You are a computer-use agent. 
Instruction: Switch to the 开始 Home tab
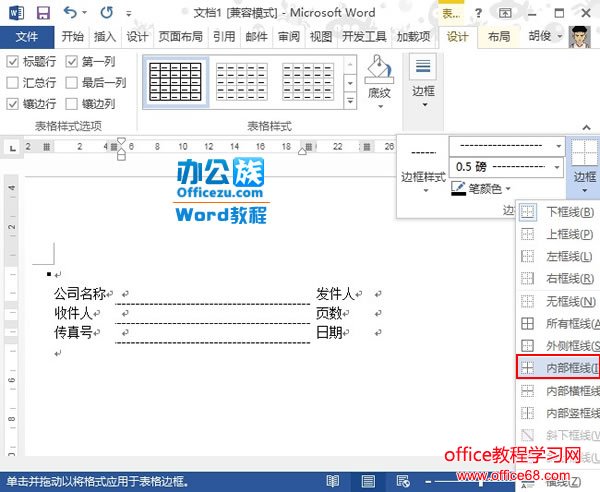click(x=72, y=37)
